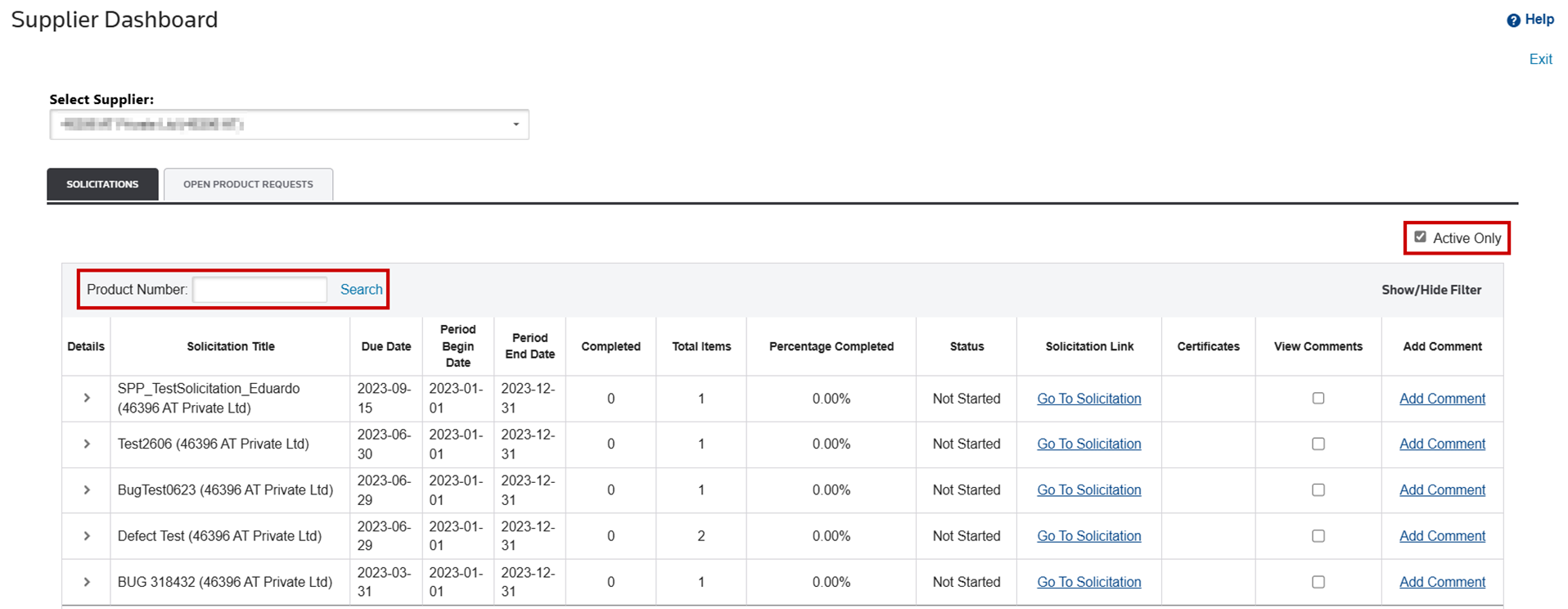This screenshot has width=1568, height=609.
Task: Click Add Comment for BUG 318432 row
Action: [x=1442, y=582]
